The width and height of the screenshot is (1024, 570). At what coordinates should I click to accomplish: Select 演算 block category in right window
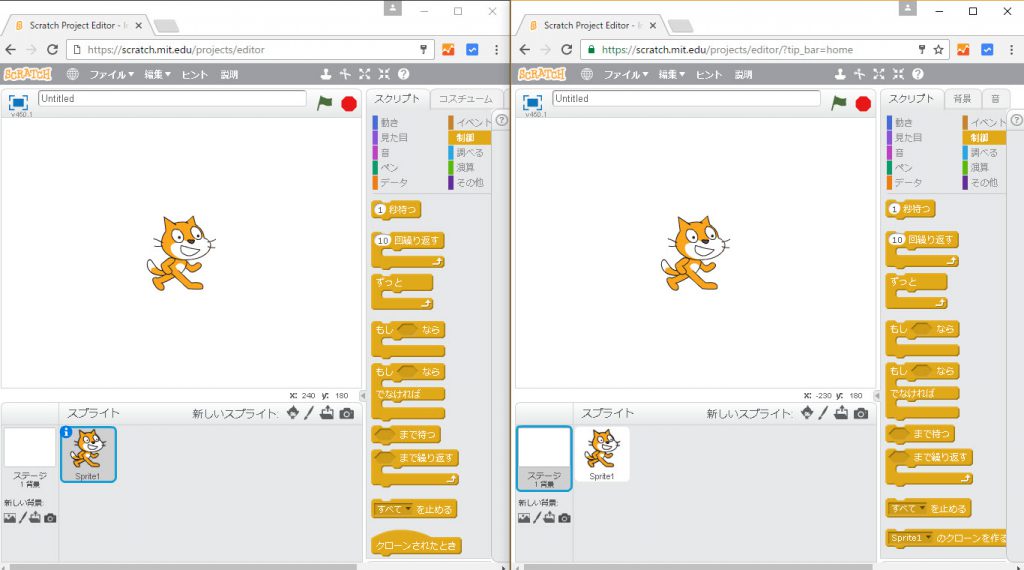click(980, 167)
